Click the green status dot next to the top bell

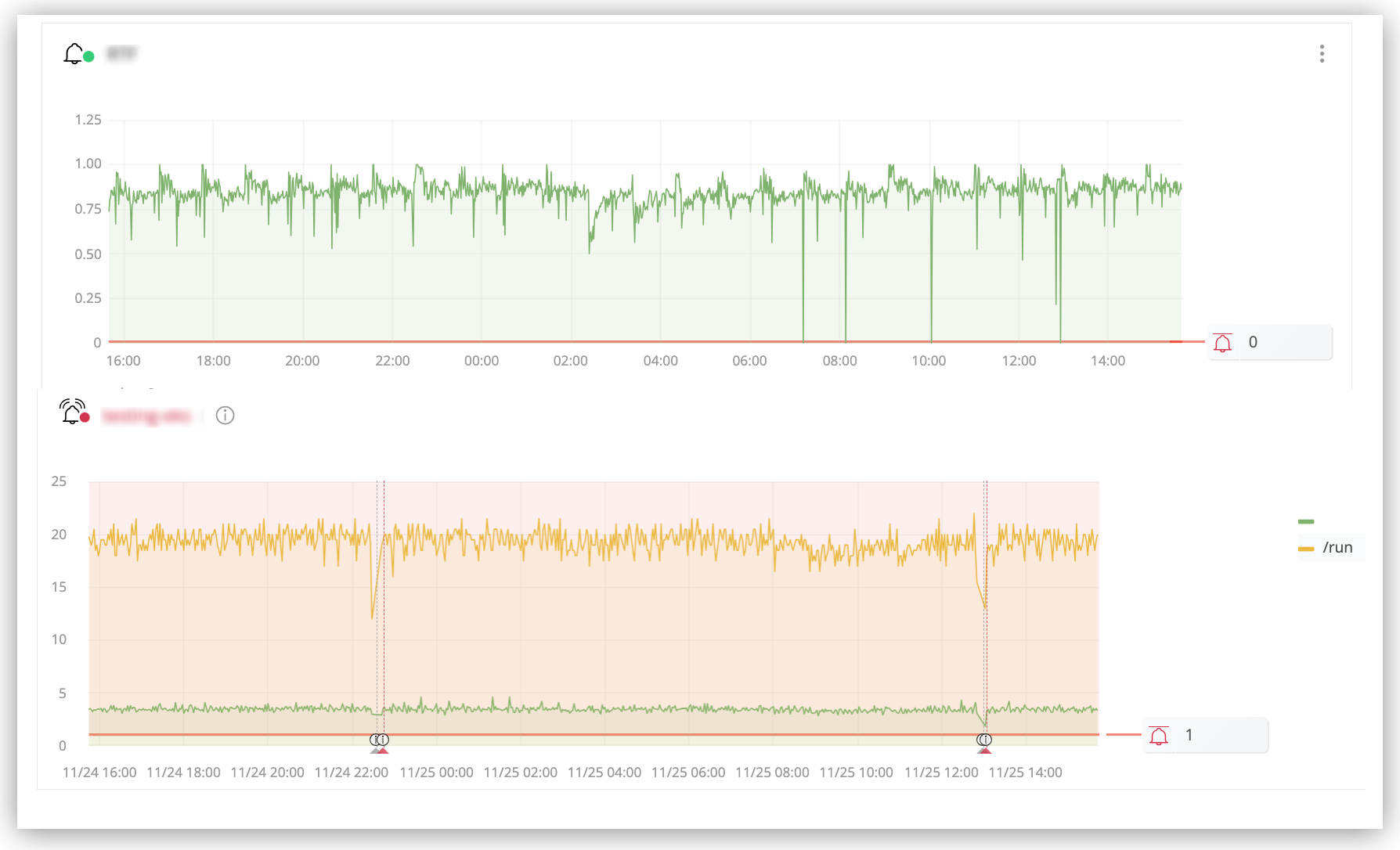tap(88, 56)
